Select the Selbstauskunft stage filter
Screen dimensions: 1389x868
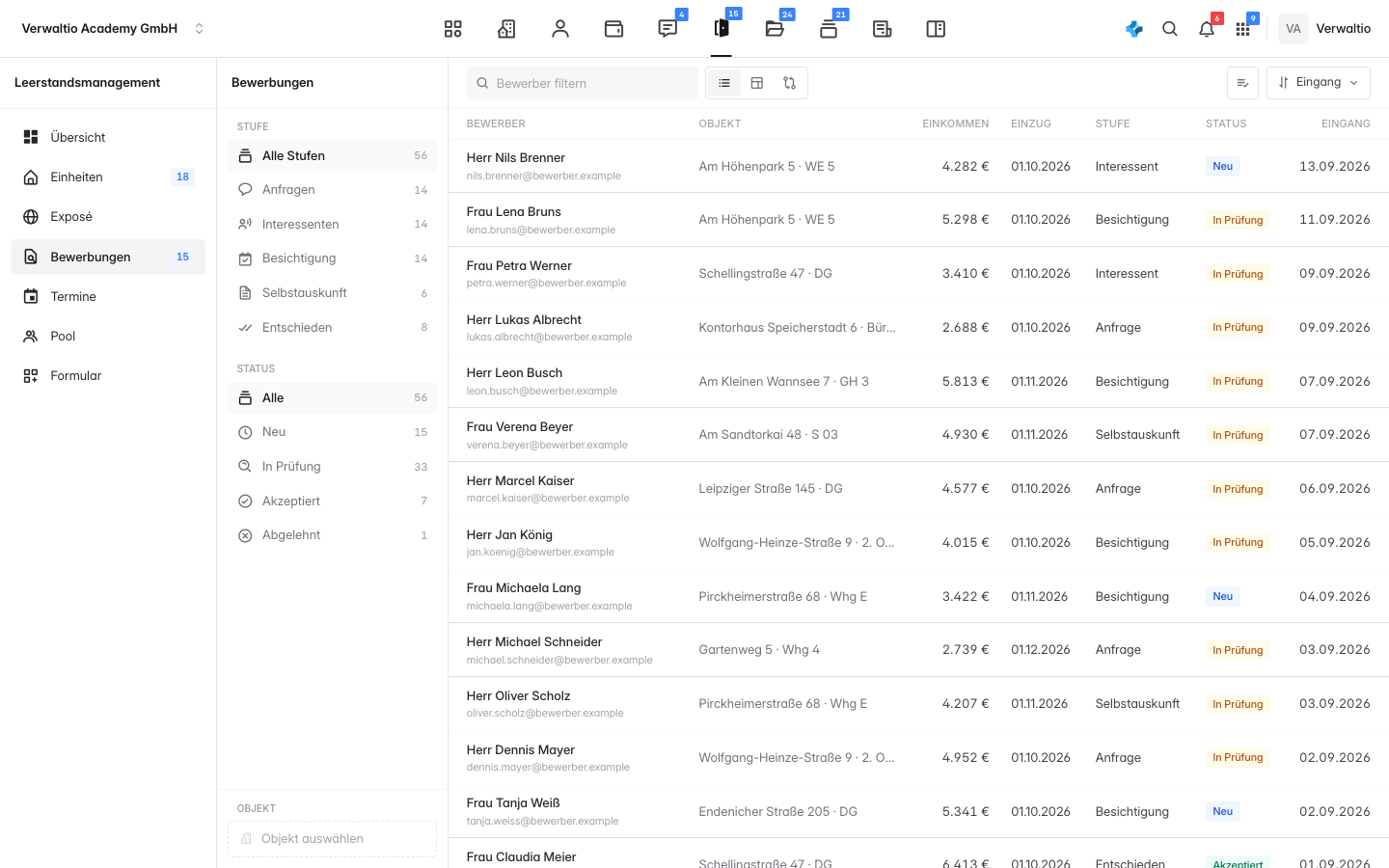click(x=333, y=293)
